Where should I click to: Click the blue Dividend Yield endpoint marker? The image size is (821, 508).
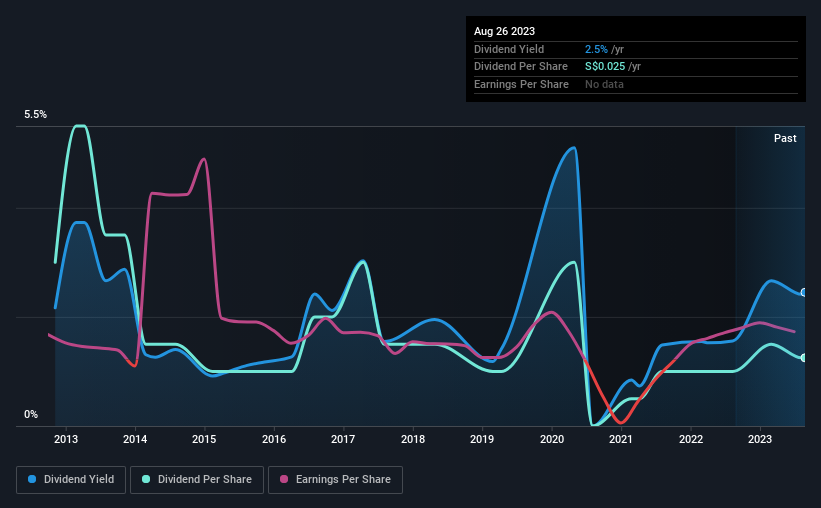pyautogui.click(x=804, y=292)
